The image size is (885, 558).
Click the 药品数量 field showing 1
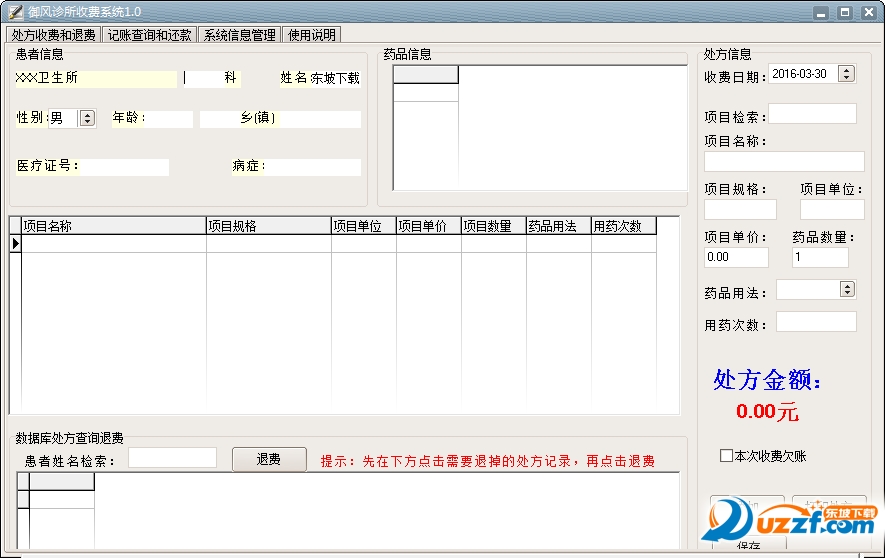[820, 257]
